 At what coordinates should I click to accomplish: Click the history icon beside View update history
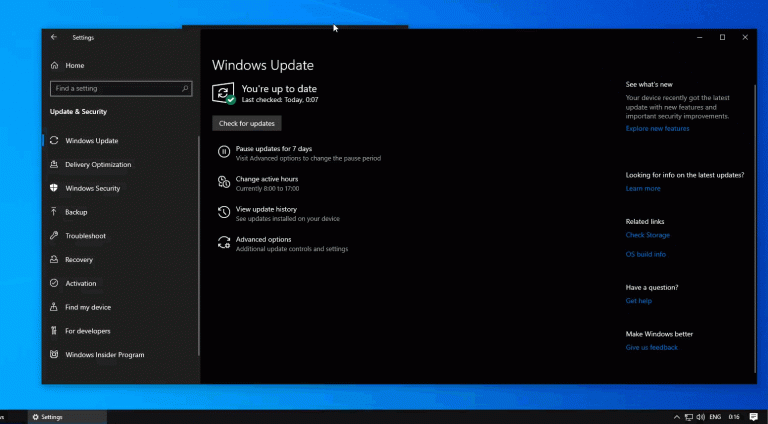tap(224, 212)
